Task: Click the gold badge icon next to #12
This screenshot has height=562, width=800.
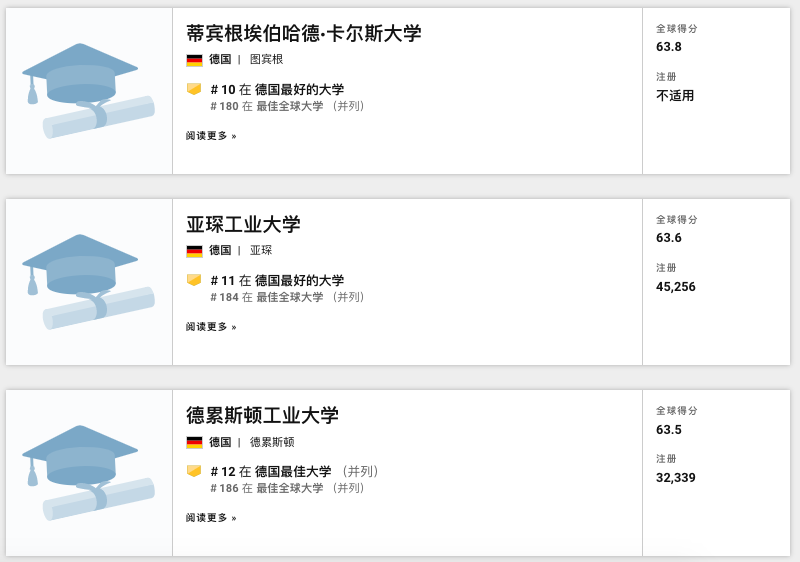Action: click(194, 471)
